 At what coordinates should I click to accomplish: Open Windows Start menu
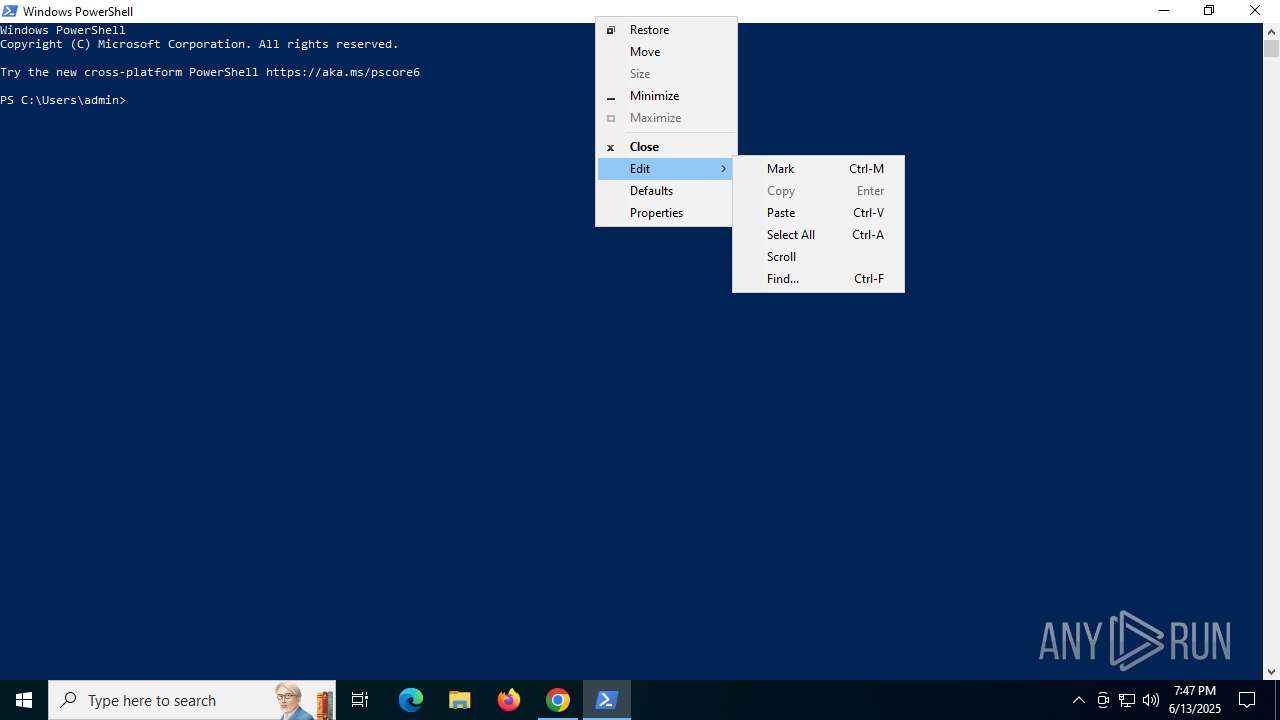24,700
